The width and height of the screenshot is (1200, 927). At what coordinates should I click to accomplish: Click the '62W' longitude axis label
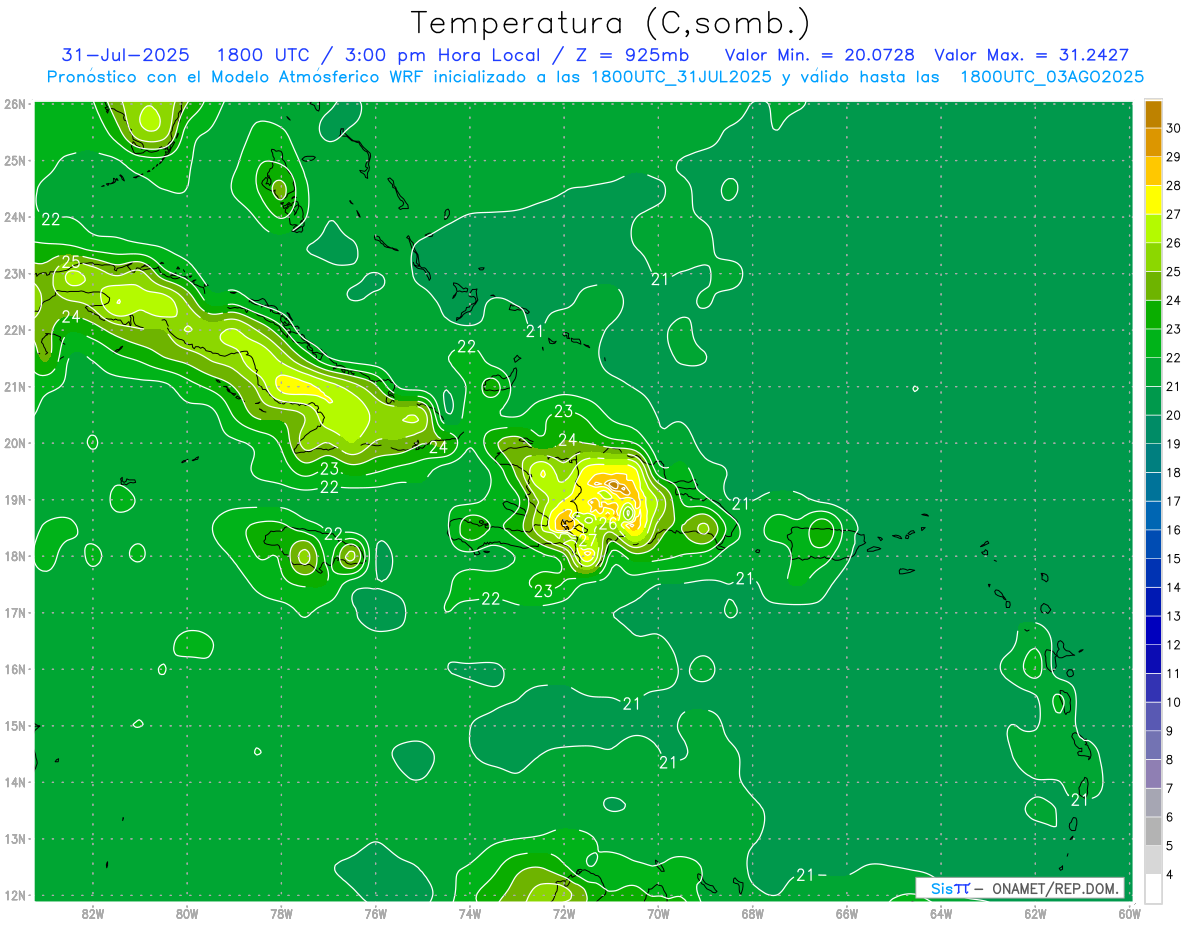pos(1035,912)
